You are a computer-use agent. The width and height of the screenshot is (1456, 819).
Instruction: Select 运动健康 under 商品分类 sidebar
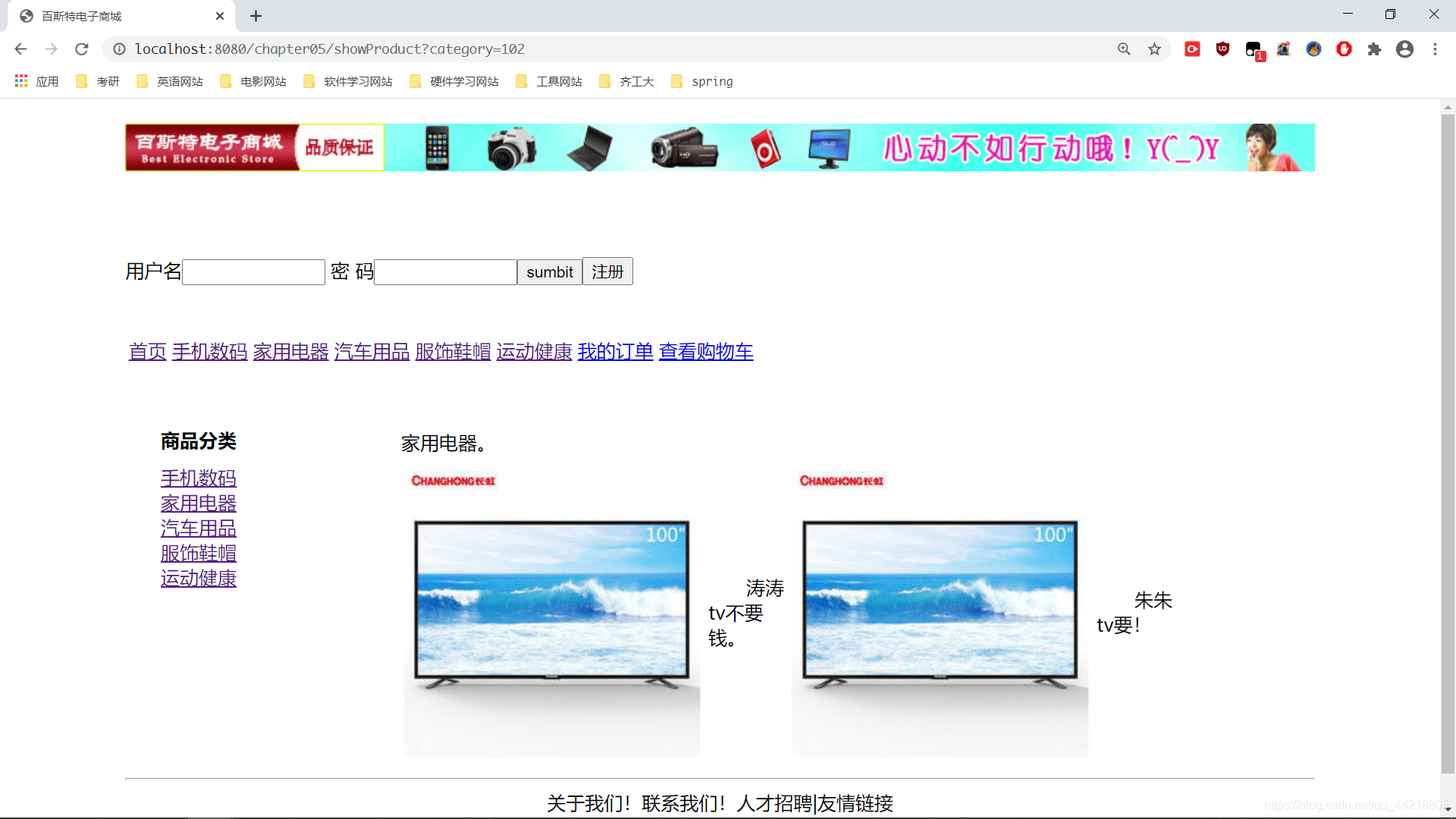(x=199, y=579)
